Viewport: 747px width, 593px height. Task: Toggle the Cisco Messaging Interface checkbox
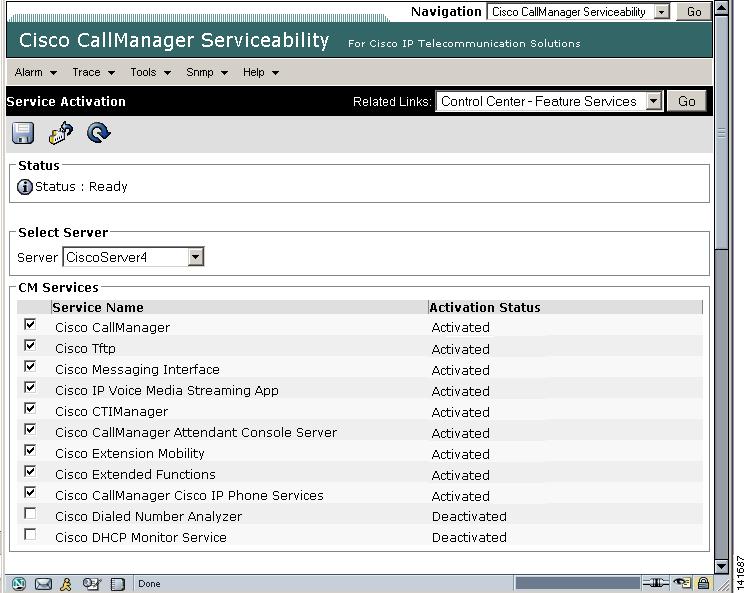pos(30,366)
